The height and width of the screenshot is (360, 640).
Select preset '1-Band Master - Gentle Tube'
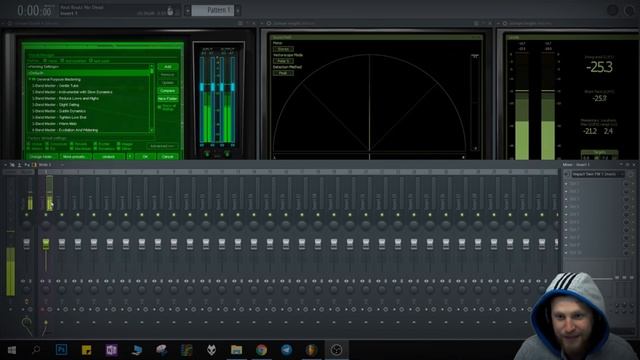point(56,86)
